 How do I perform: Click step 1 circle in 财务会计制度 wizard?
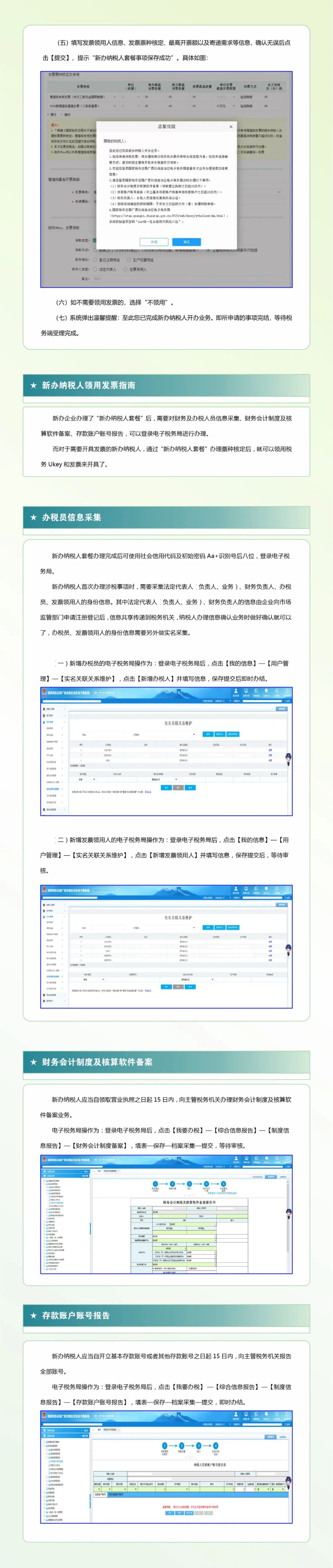[155, 1184]
